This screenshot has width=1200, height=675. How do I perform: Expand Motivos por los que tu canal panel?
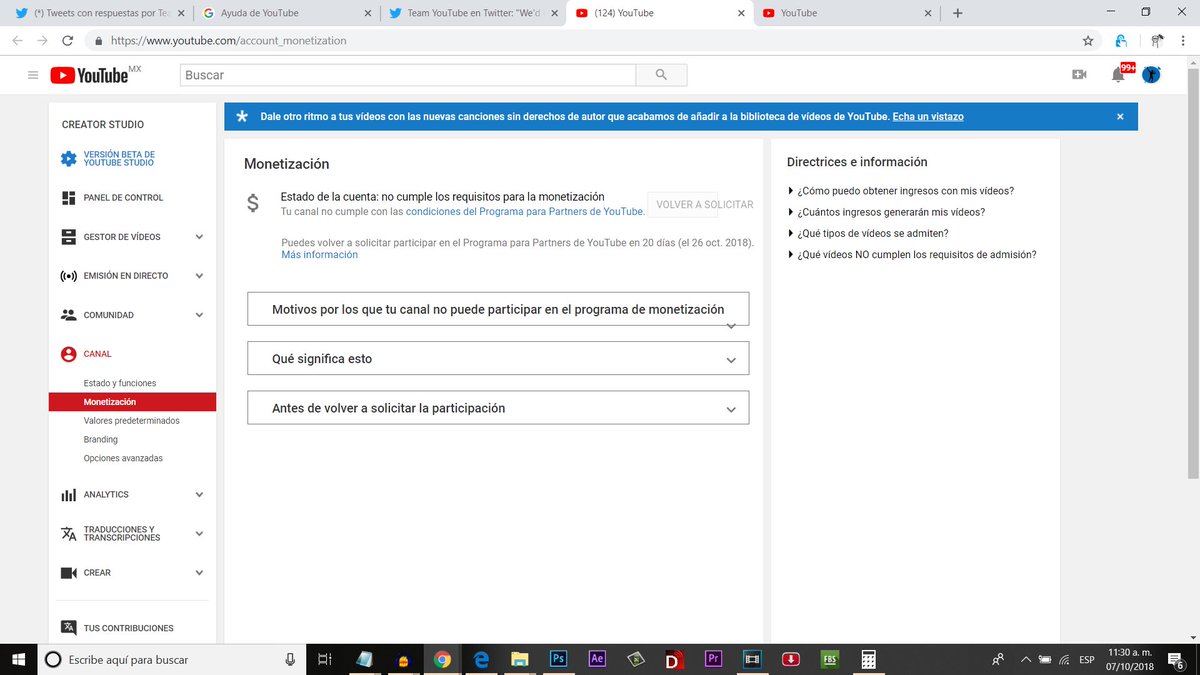(498, 310)
